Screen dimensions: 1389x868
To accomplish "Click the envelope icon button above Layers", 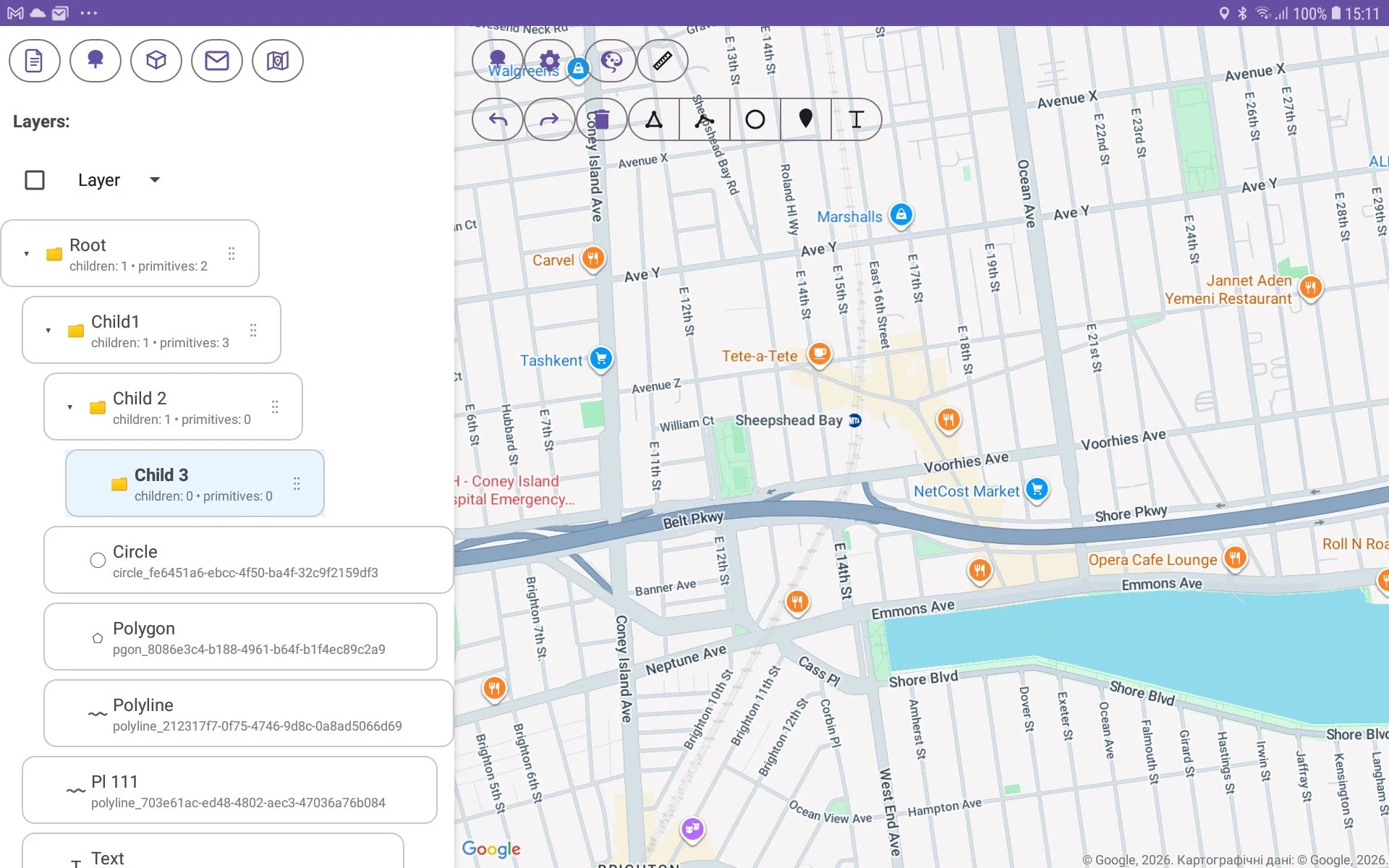I will pos(216,61).
